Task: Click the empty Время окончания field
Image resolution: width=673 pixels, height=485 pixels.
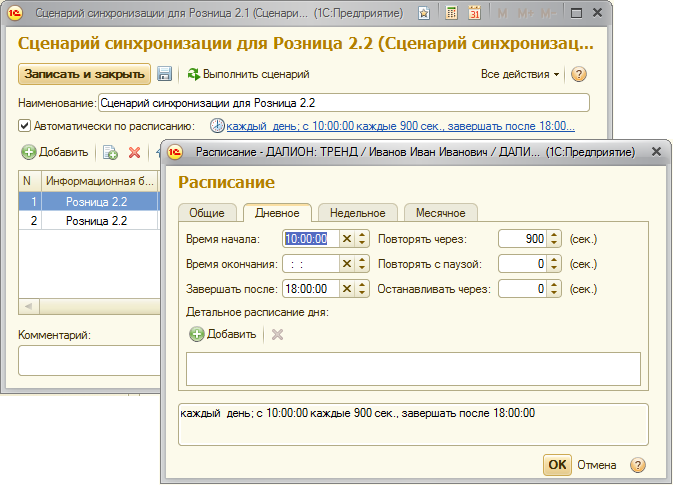Action: pos(311,264)
